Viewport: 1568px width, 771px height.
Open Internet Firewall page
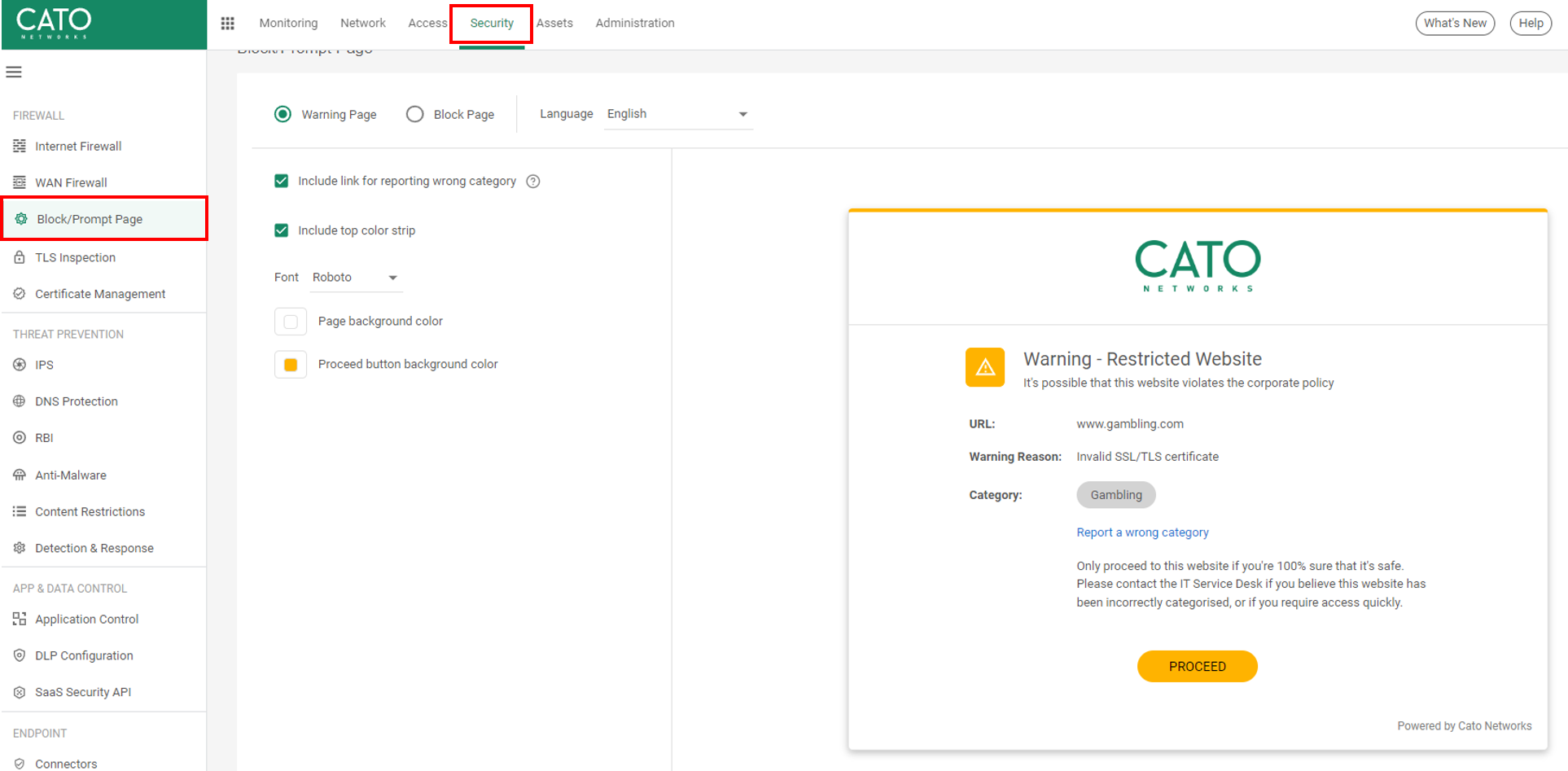[78, 146]
